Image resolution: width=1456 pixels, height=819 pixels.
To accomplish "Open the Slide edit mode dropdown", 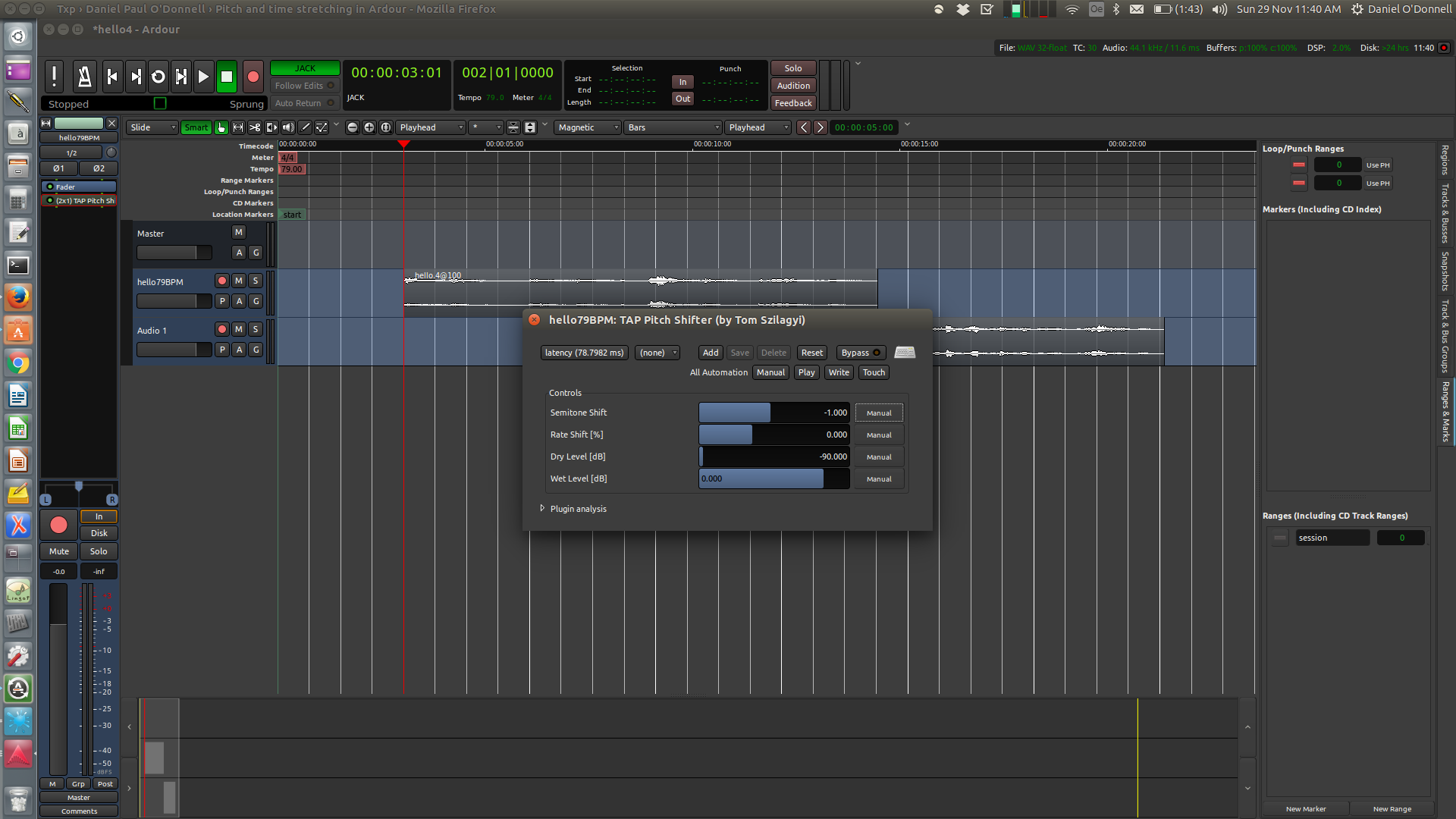I will tap(152, 127).
